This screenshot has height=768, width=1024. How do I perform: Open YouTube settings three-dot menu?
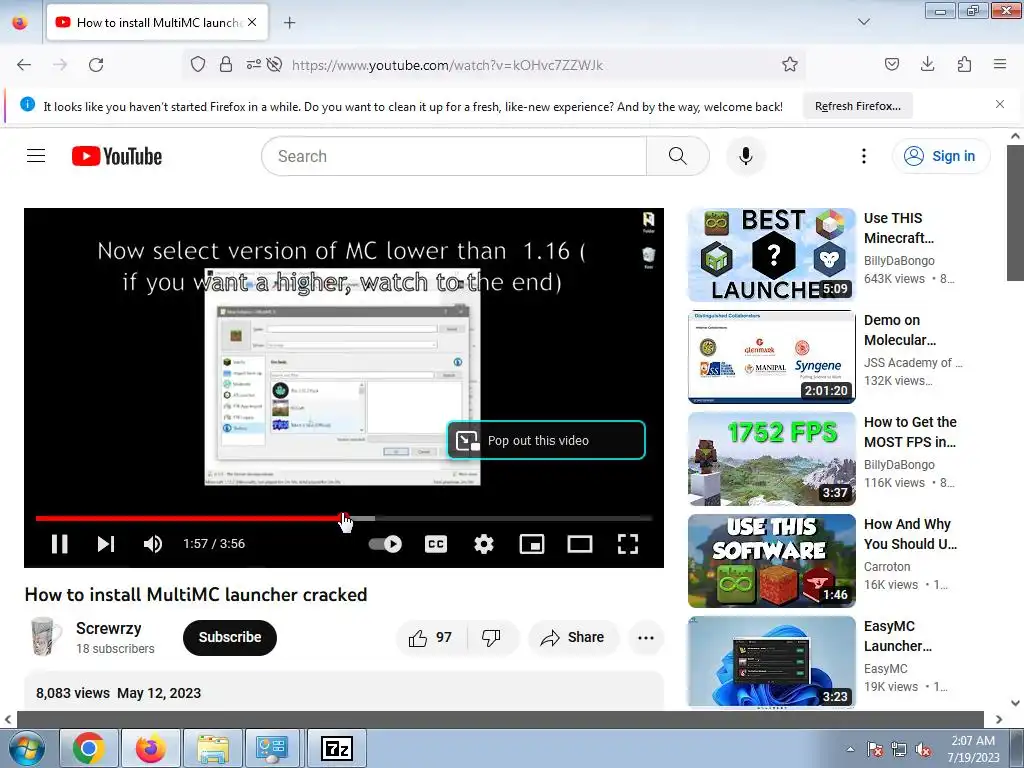tap(863, 156)
